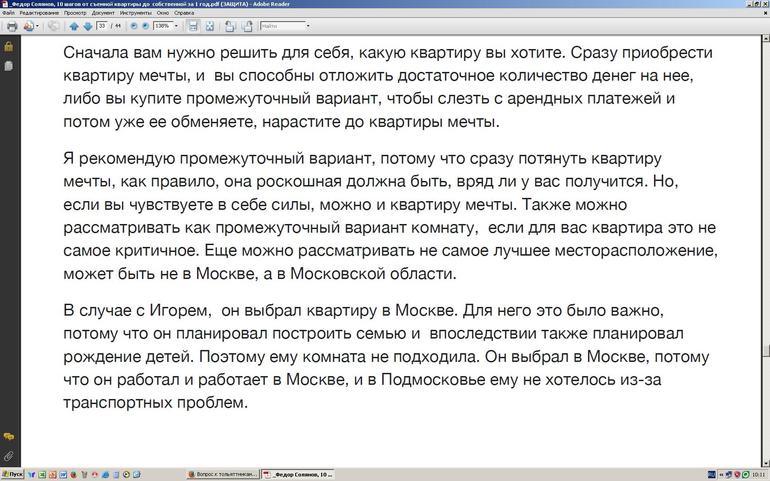Open the Редактирование menu

pos(39,13)
